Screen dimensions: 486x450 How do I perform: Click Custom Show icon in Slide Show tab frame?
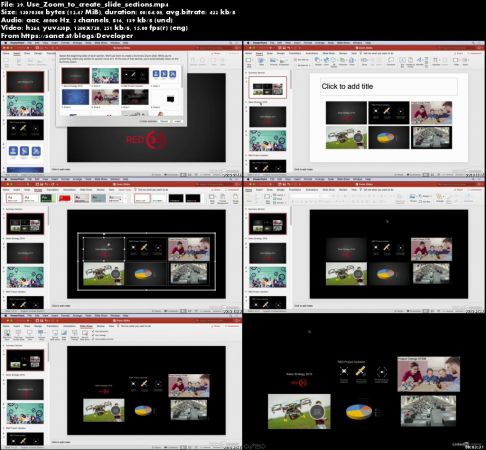click(x=41, y=334)
